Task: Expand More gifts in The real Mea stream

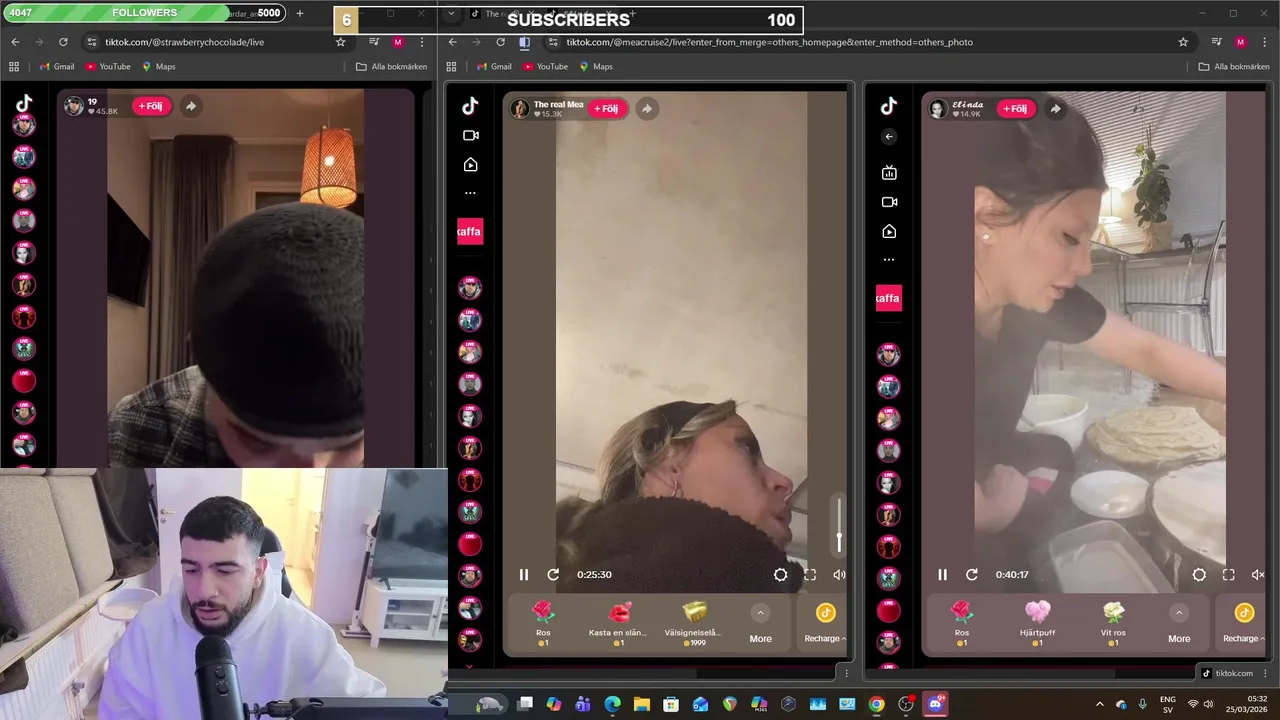Action: [x=761, y=624]
